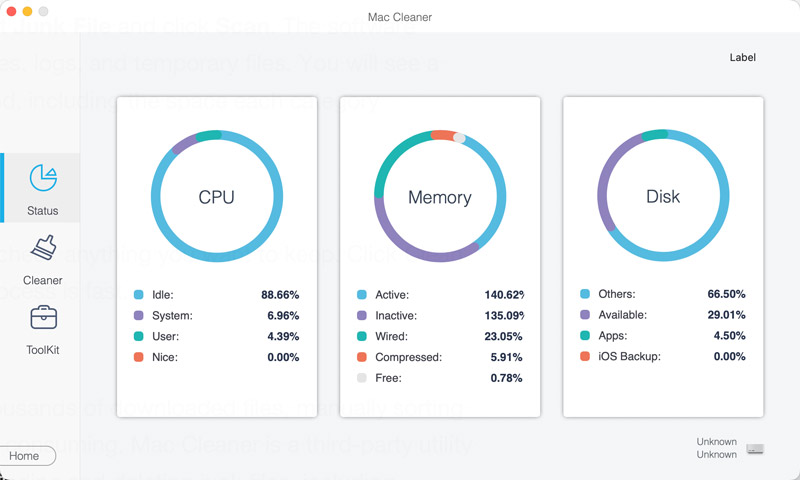Click the teal Wired legend dot

362,336
